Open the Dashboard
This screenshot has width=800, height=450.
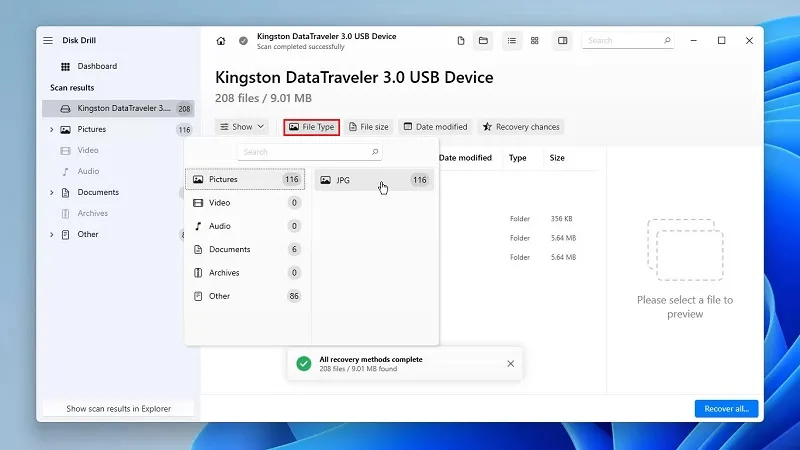pyautogui.click(x=97, y=66)
